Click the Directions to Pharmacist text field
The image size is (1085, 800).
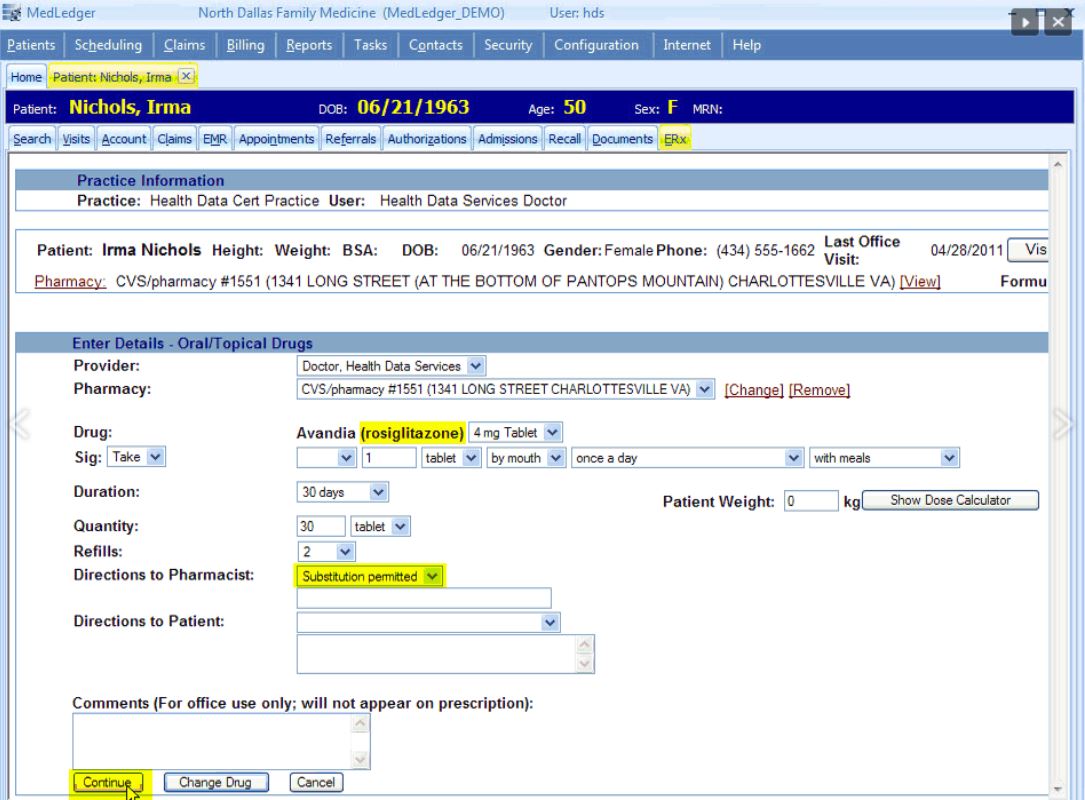coord(424,598)
